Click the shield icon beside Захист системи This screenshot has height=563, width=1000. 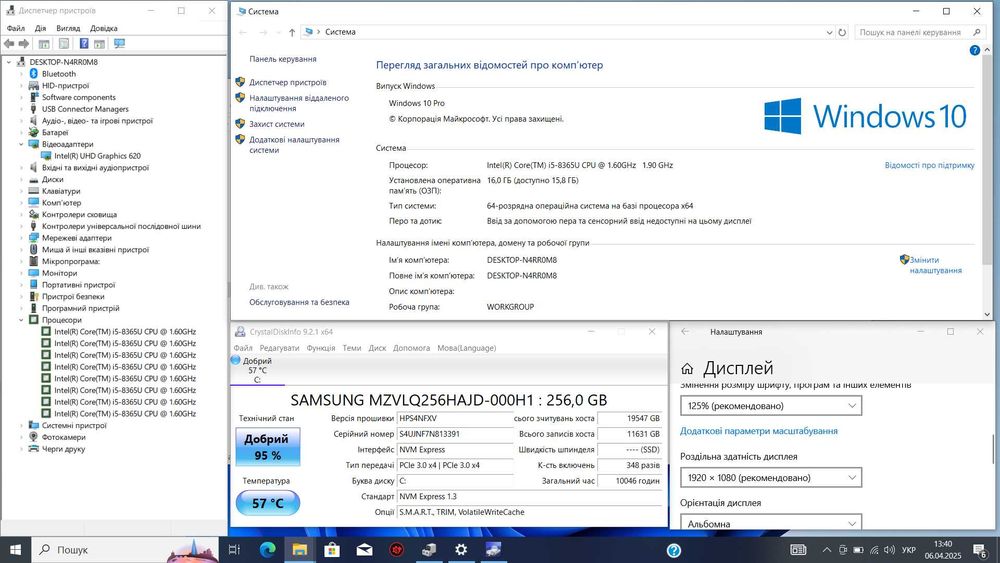240,124
